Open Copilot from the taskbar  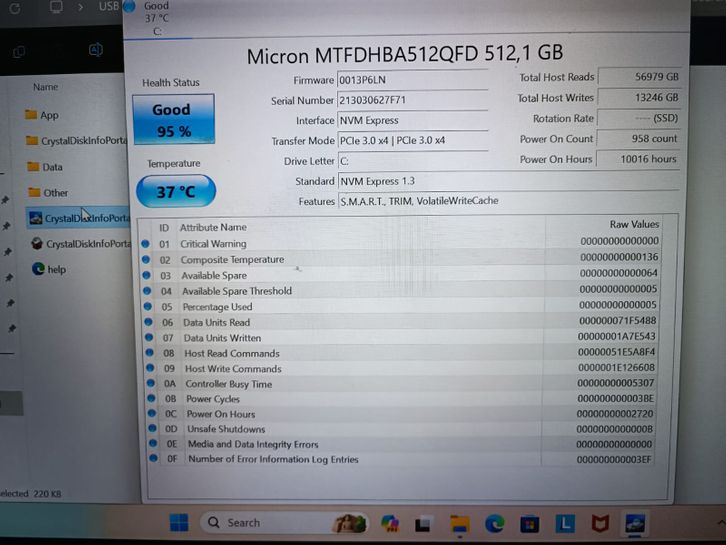point(390,523)
